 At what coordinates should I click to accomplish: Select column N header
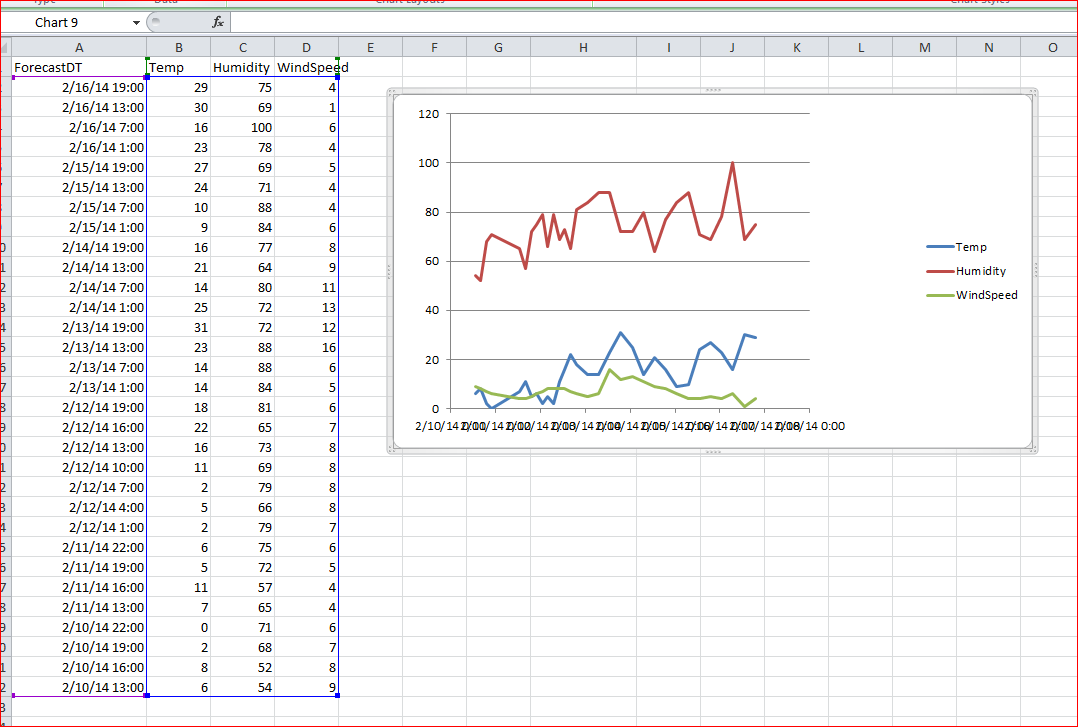click(x=989, y=47)
